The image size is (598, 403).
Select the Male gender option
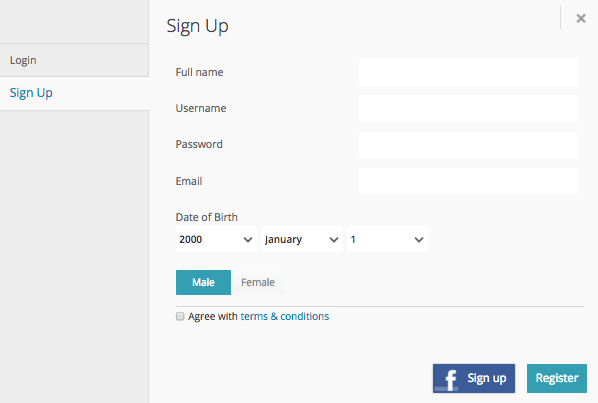(x=203, y=283)
